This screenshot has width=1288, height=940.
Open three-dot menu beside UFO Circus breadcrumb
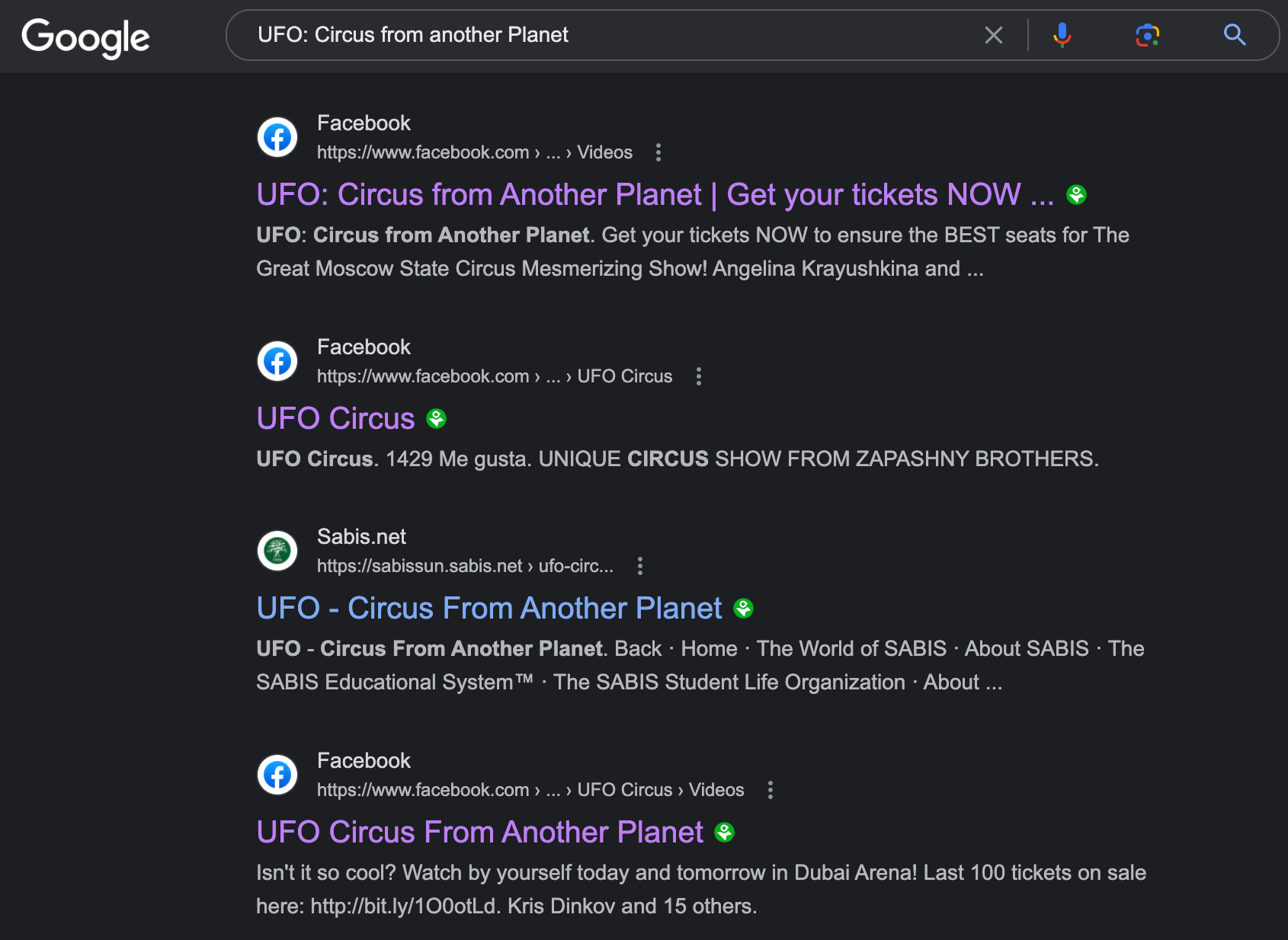click(x=699, y=376)
